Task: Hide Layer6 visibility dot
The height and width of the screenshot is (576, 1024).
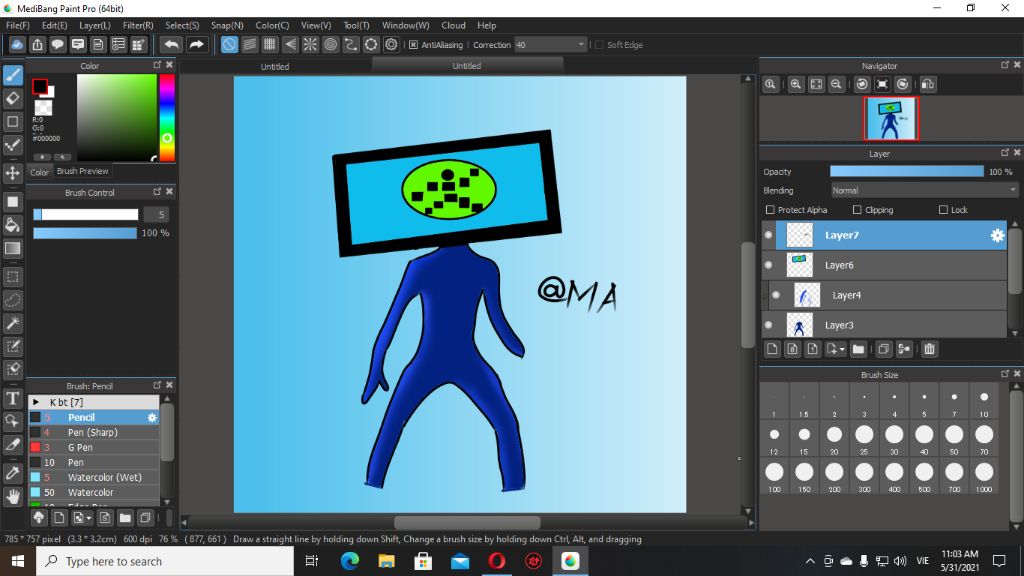Action: 769,265
